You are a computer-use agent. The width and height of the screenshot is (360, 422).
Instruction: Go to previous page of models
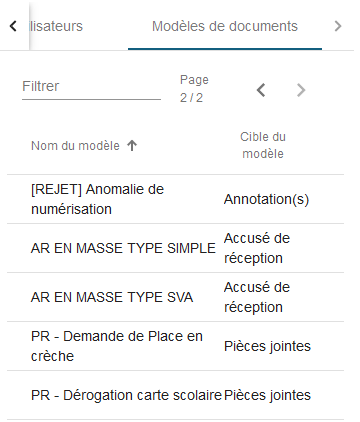[261, 90]
